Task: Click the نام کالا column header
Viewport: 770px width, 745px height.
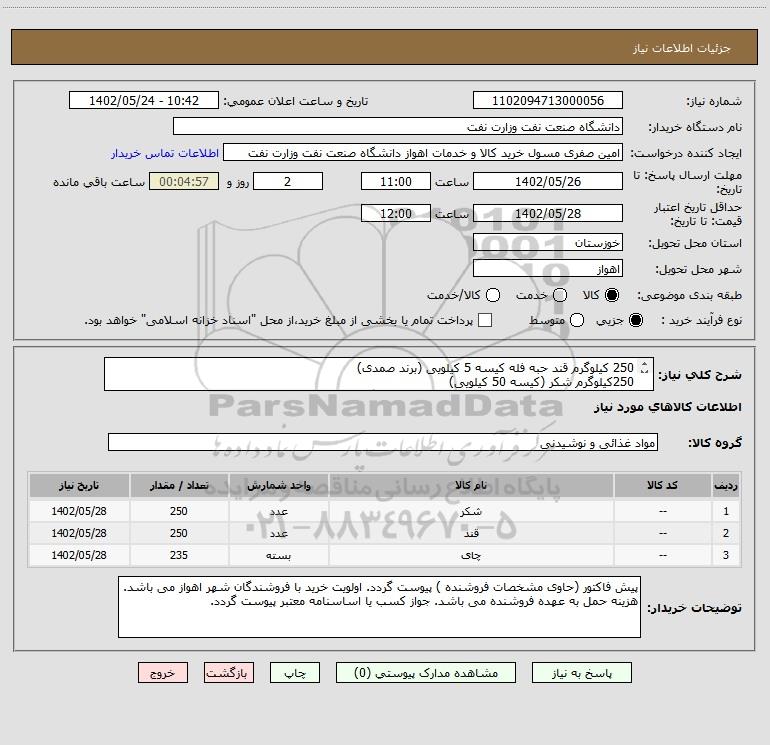Action: tap(471, 486)
